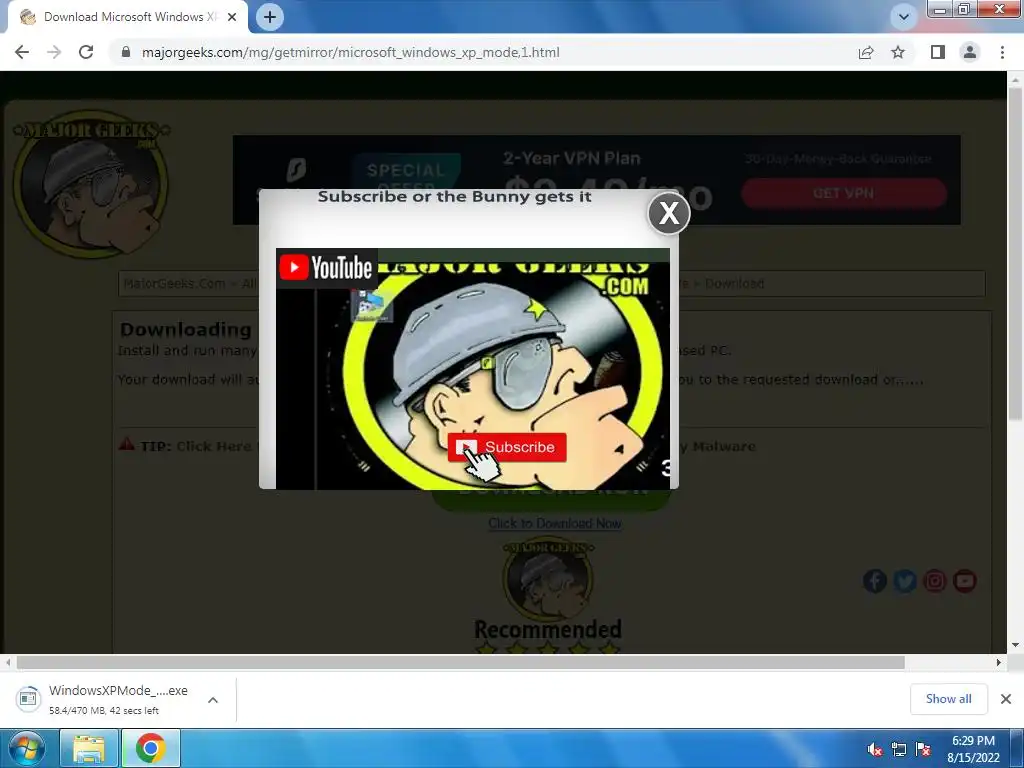The width and height of the screenshot is (1024, 768).
Task: Open MajorGeeks Instagram icon
Action: pyautogui.click(x=935, y=581)
